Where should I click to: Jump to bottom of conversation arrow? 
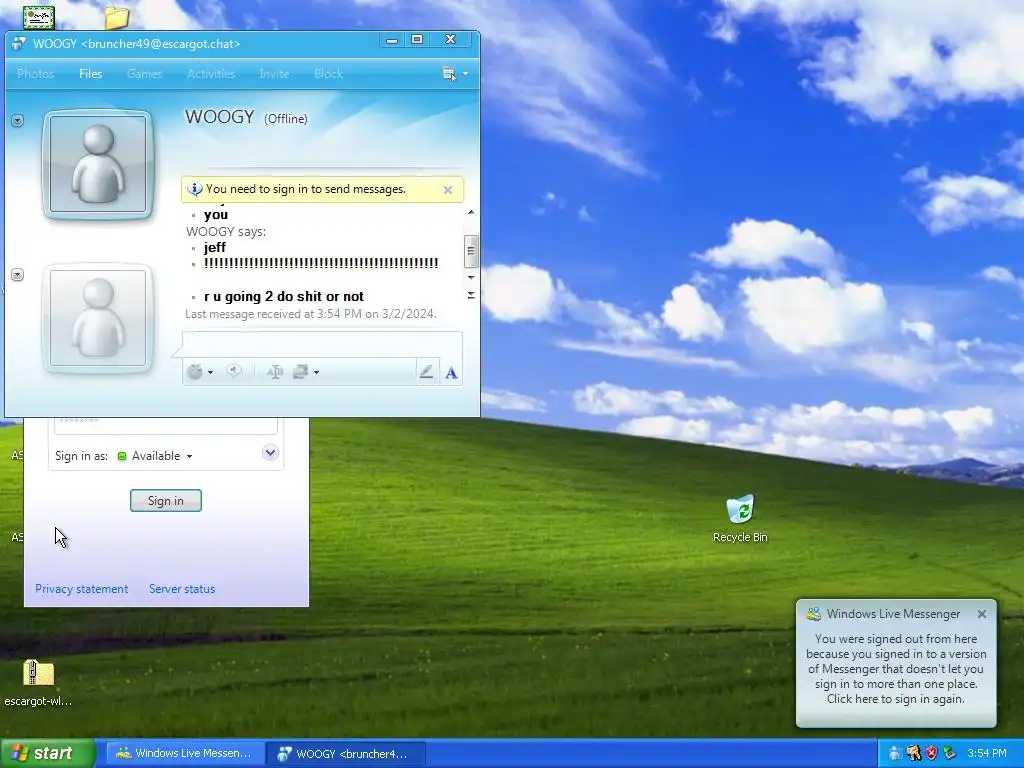tap(471, 295)
